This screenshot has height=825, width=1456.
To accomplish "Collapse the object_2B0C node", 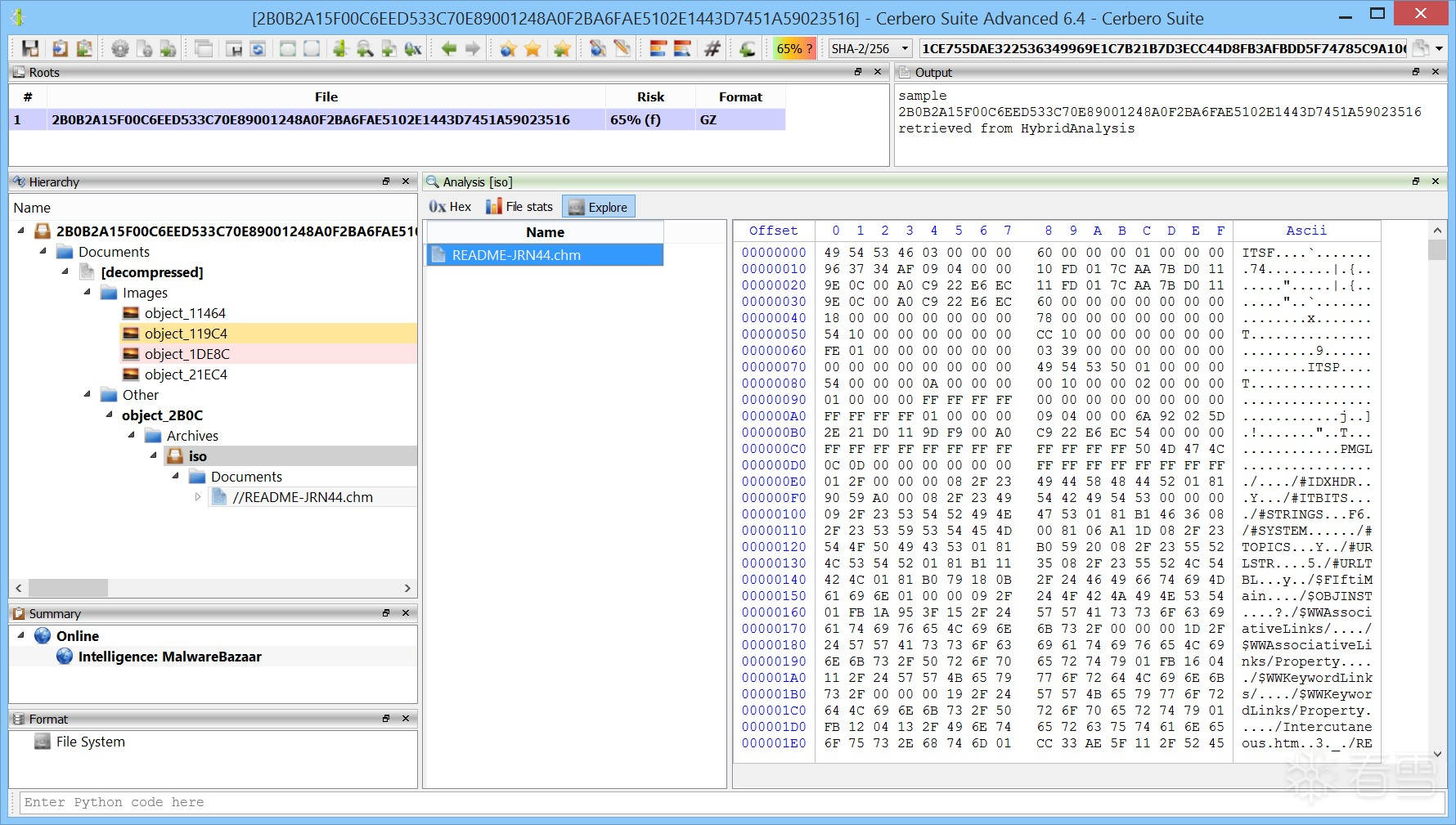I will pyautogui.click(x=110, y=415).
